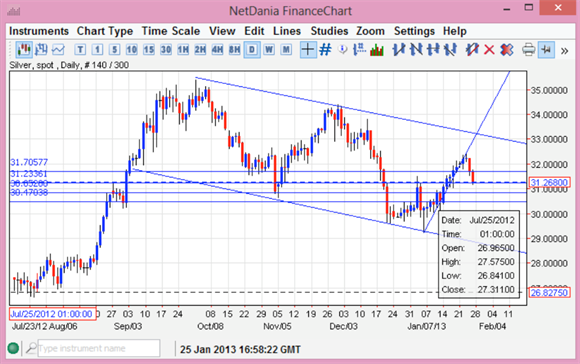Switch to 30 minute time scale

click(x=166, y=50)
